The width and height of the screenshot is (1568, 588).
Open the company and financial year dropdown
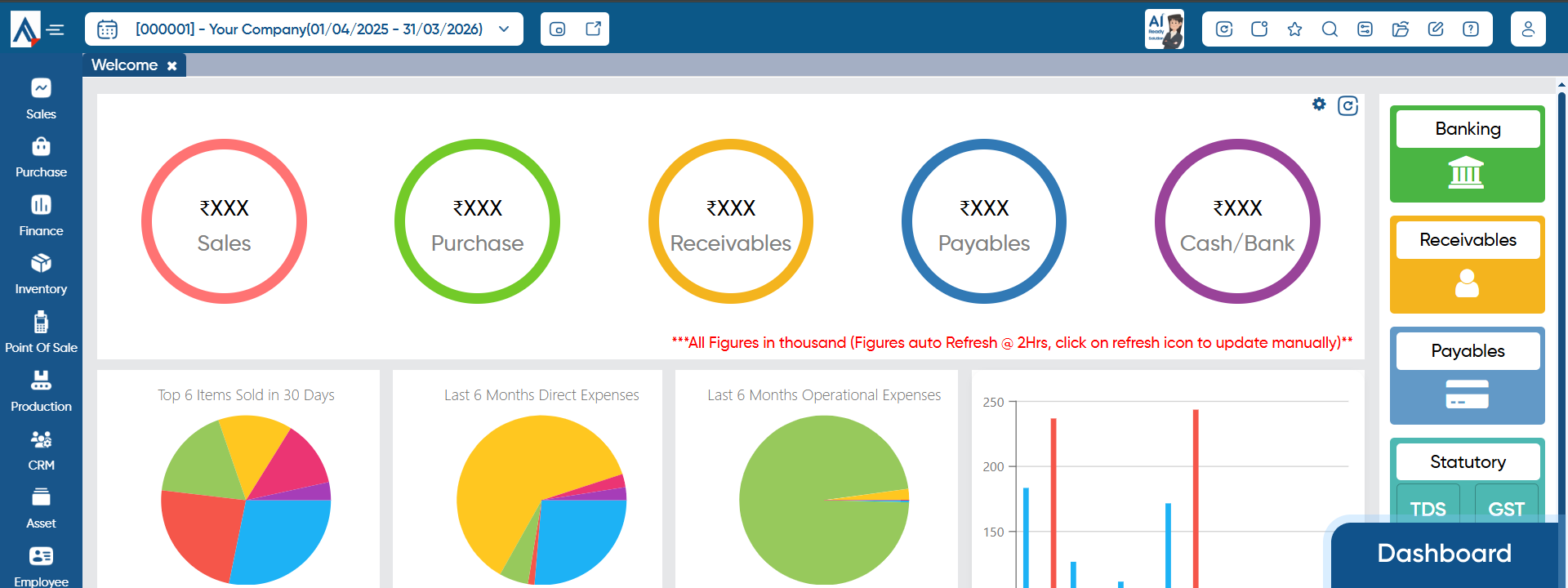point(304,29)
